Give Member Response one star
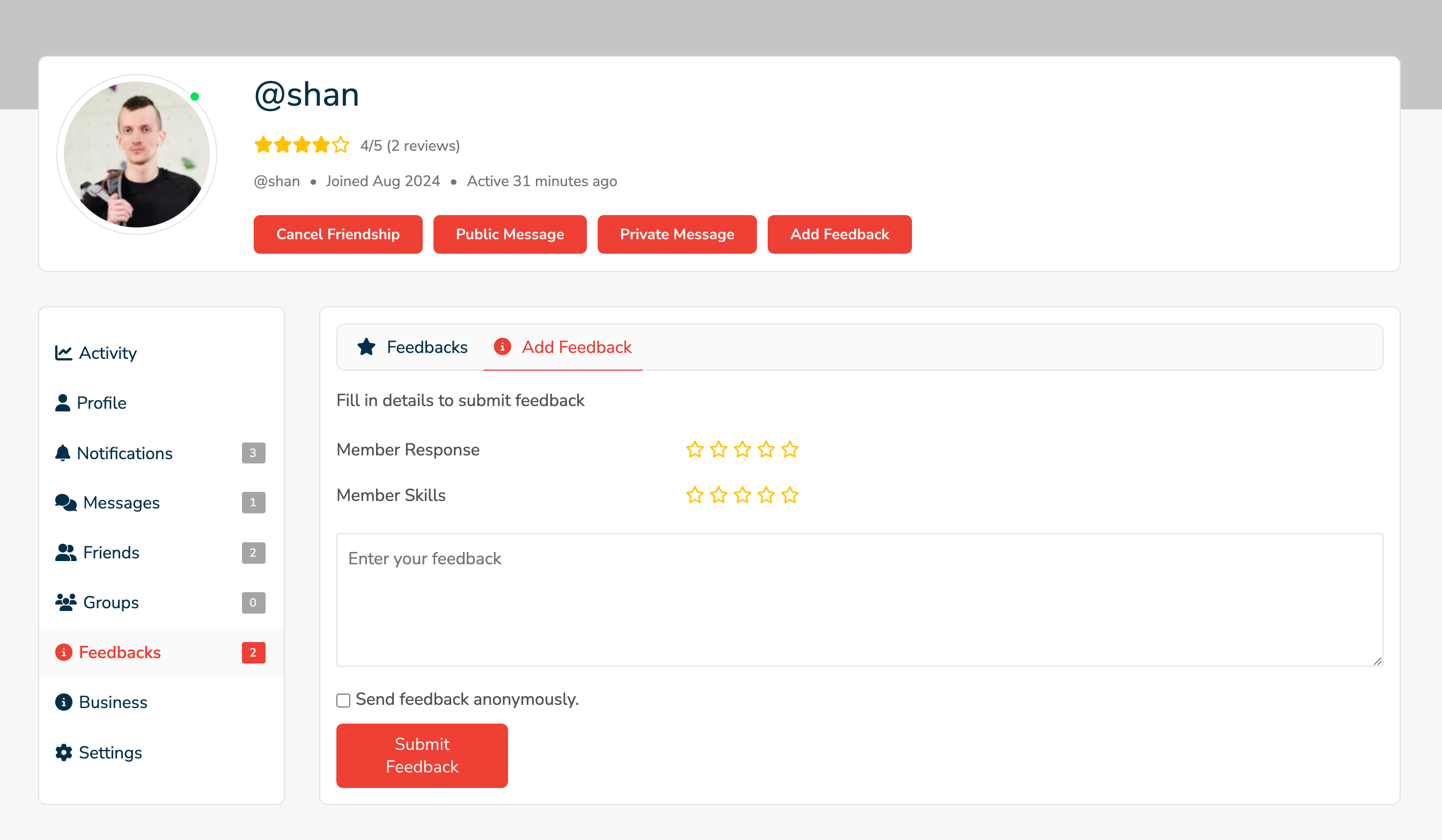 click(x=695, y=450)
